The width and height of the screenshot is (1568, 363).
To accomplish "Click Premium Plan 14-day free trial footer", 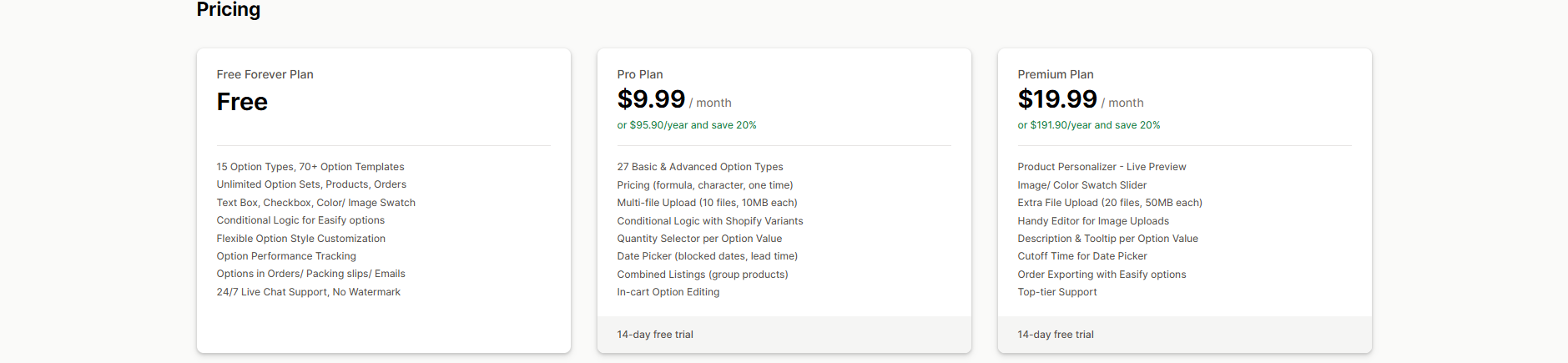I will (x=1055, y=335).
